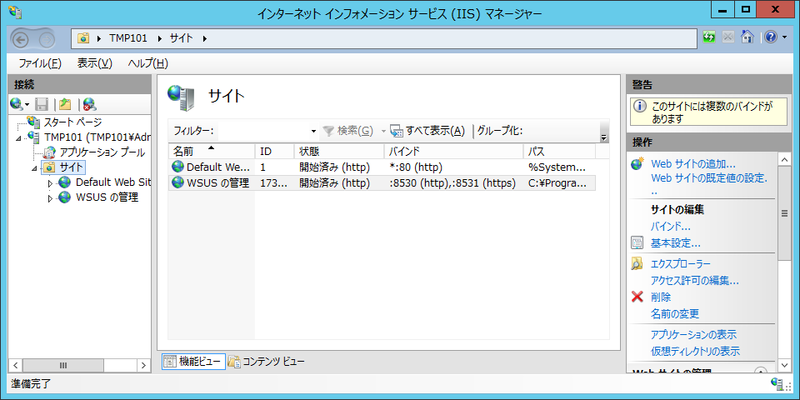This screenshot has width=800, height=400.
Task: Click 名前の変更 link
Action: click(x=675, y=314)
